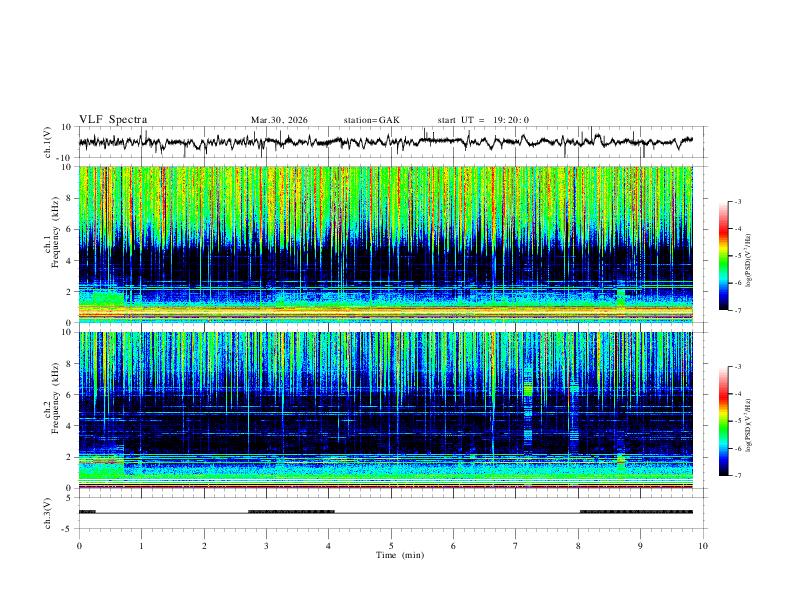Click the time axis tick label 4
Viewport: 792px width, 612px height.
tap(329, 546)
